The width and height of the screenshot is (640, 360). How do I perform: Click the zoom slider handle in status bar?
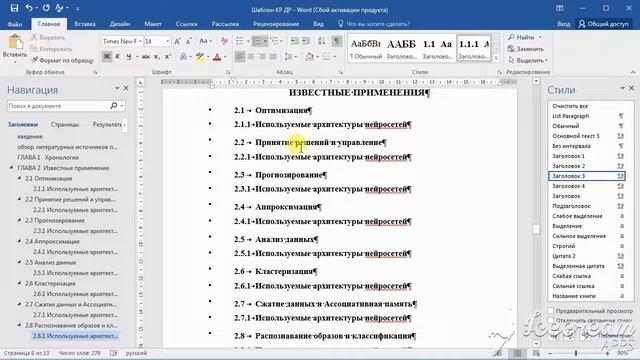pyautogui.click(x=576, y=353)
